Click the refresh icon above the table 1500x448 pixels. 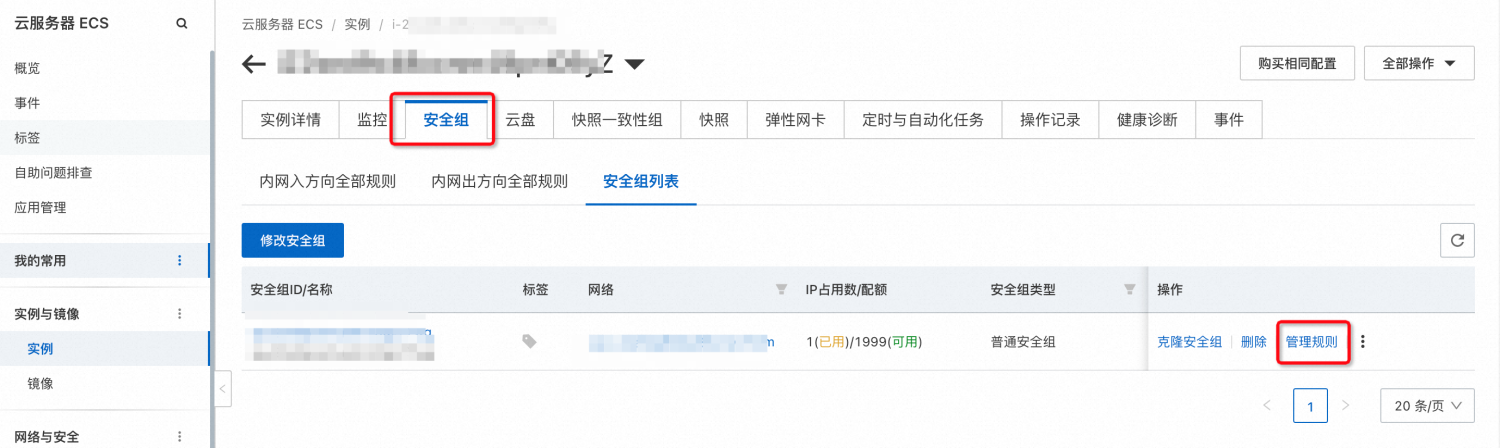1457,240
